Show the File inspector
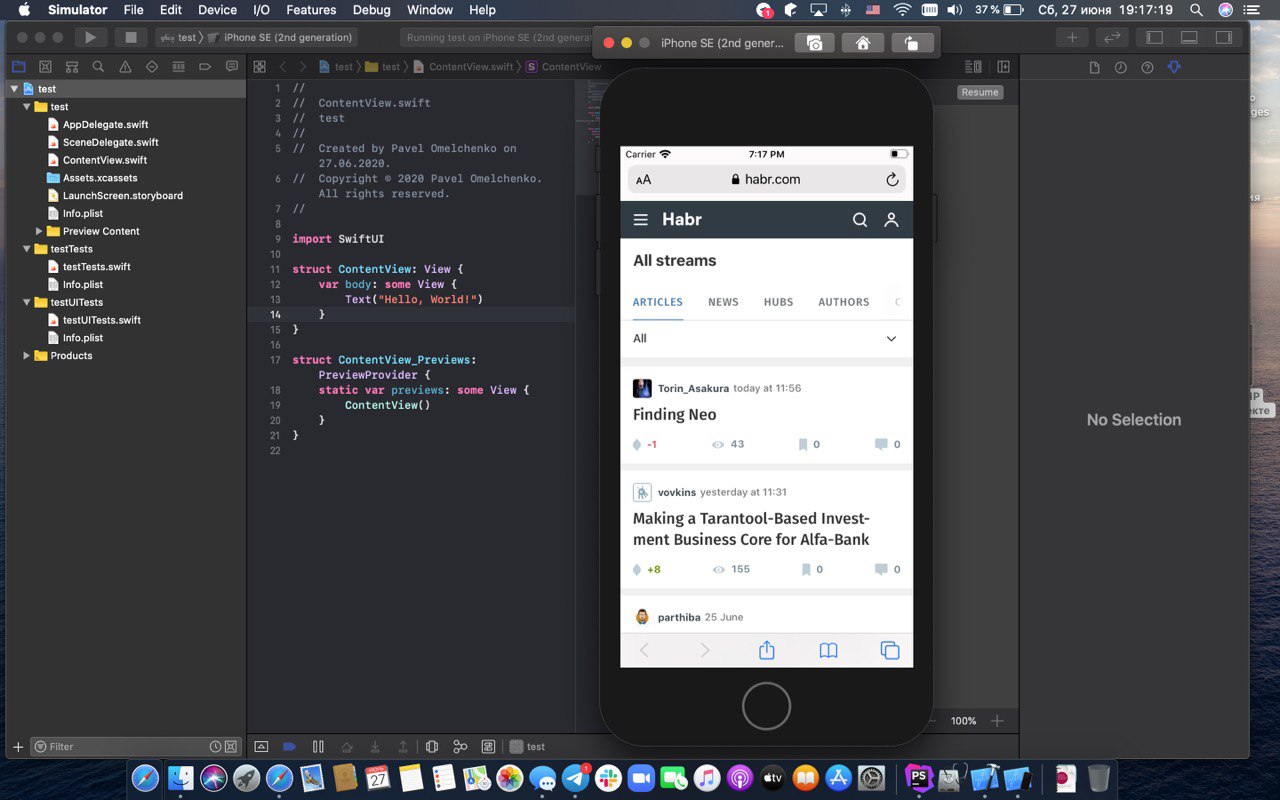This screenshot has width=1280, height=800. click(x=1094, y=67)
